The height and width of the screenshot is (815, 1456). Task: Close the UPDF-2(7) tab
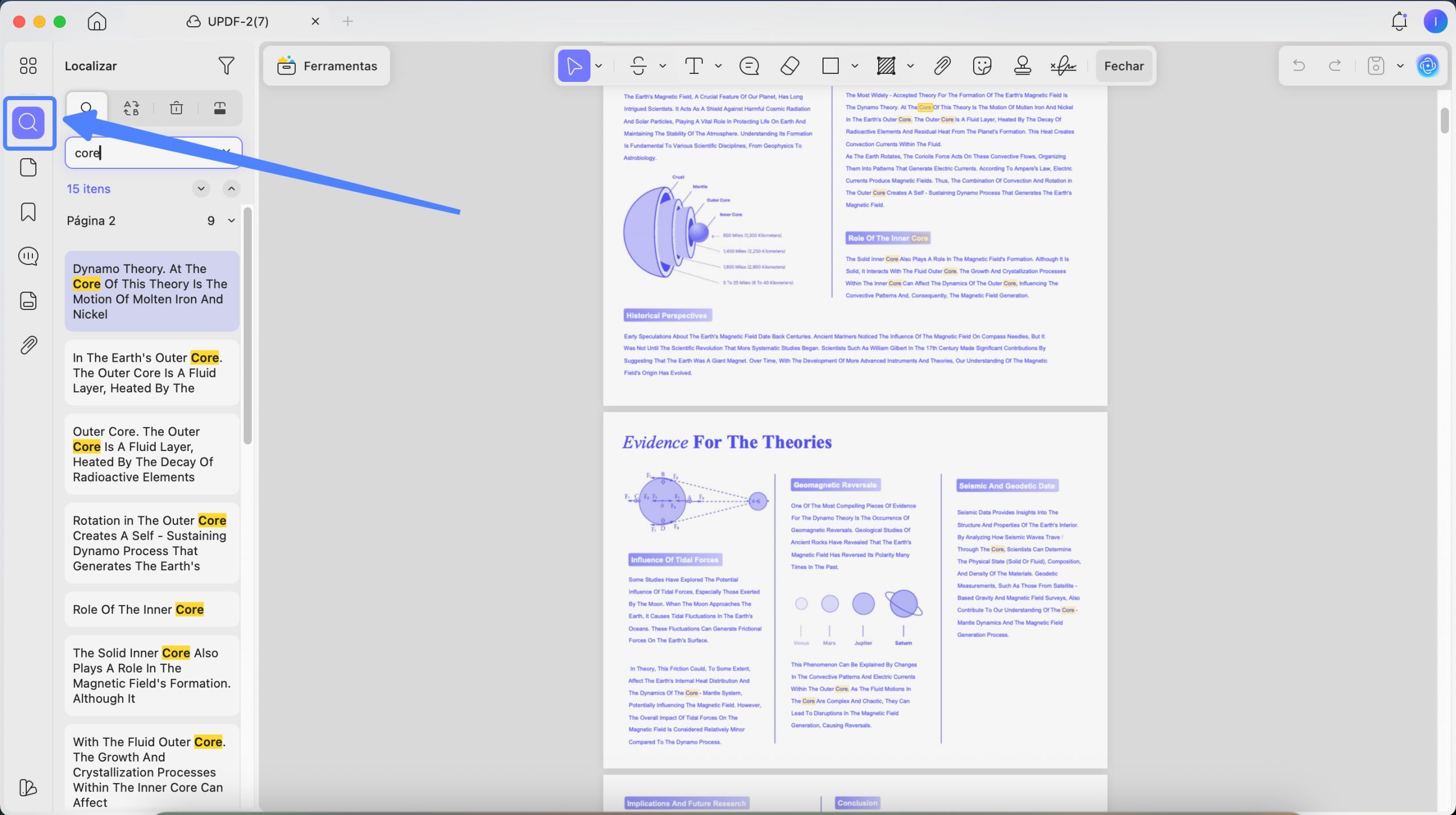[x=315, y=22]
